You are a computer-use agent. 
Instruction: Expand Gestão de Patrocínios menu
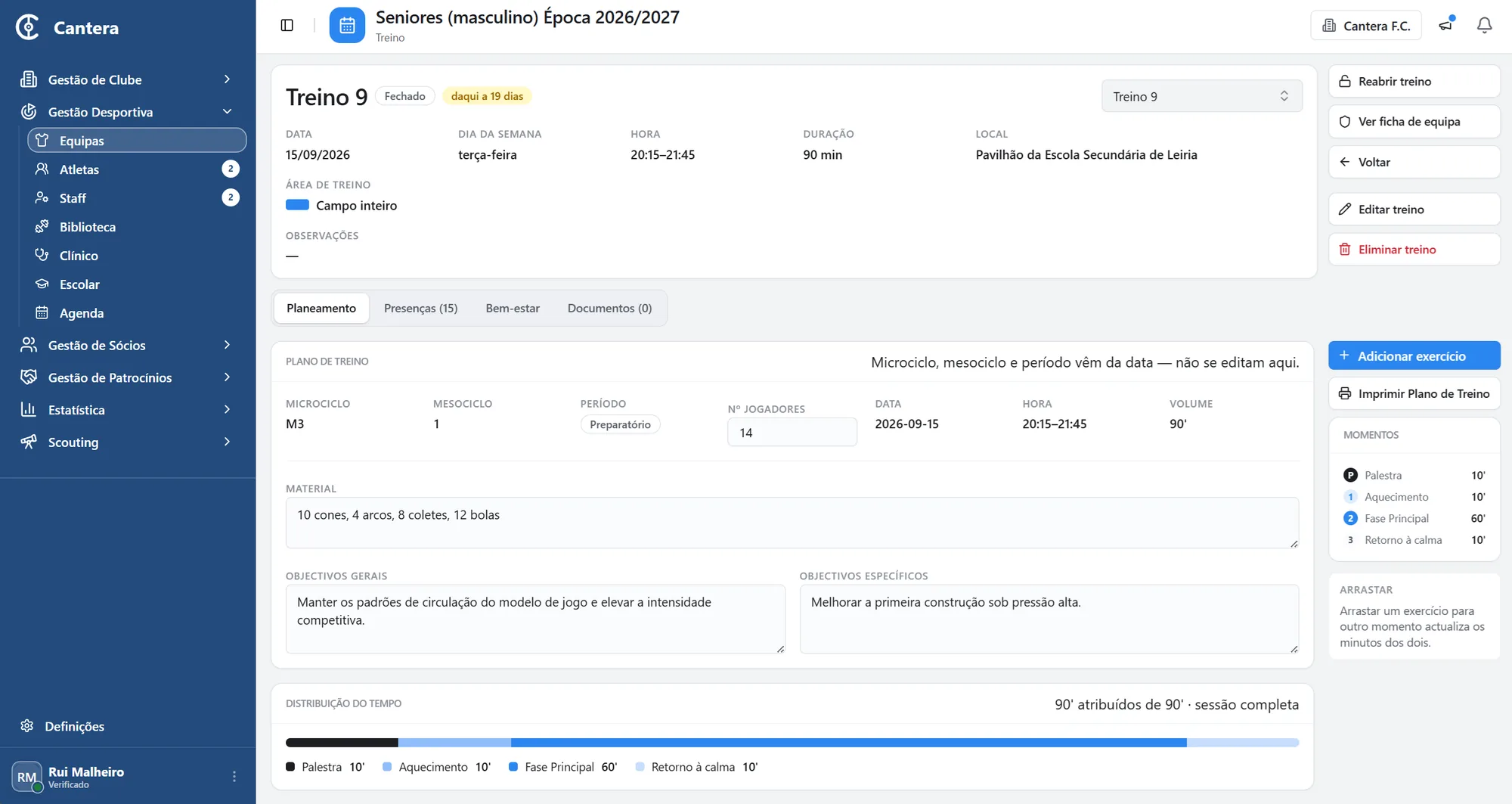[x=127, y=377]
